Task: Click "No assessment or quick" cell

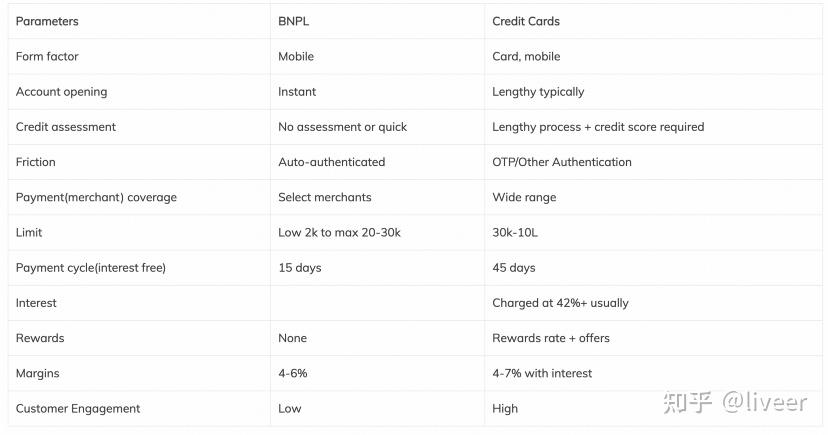Action: [342, 127]
